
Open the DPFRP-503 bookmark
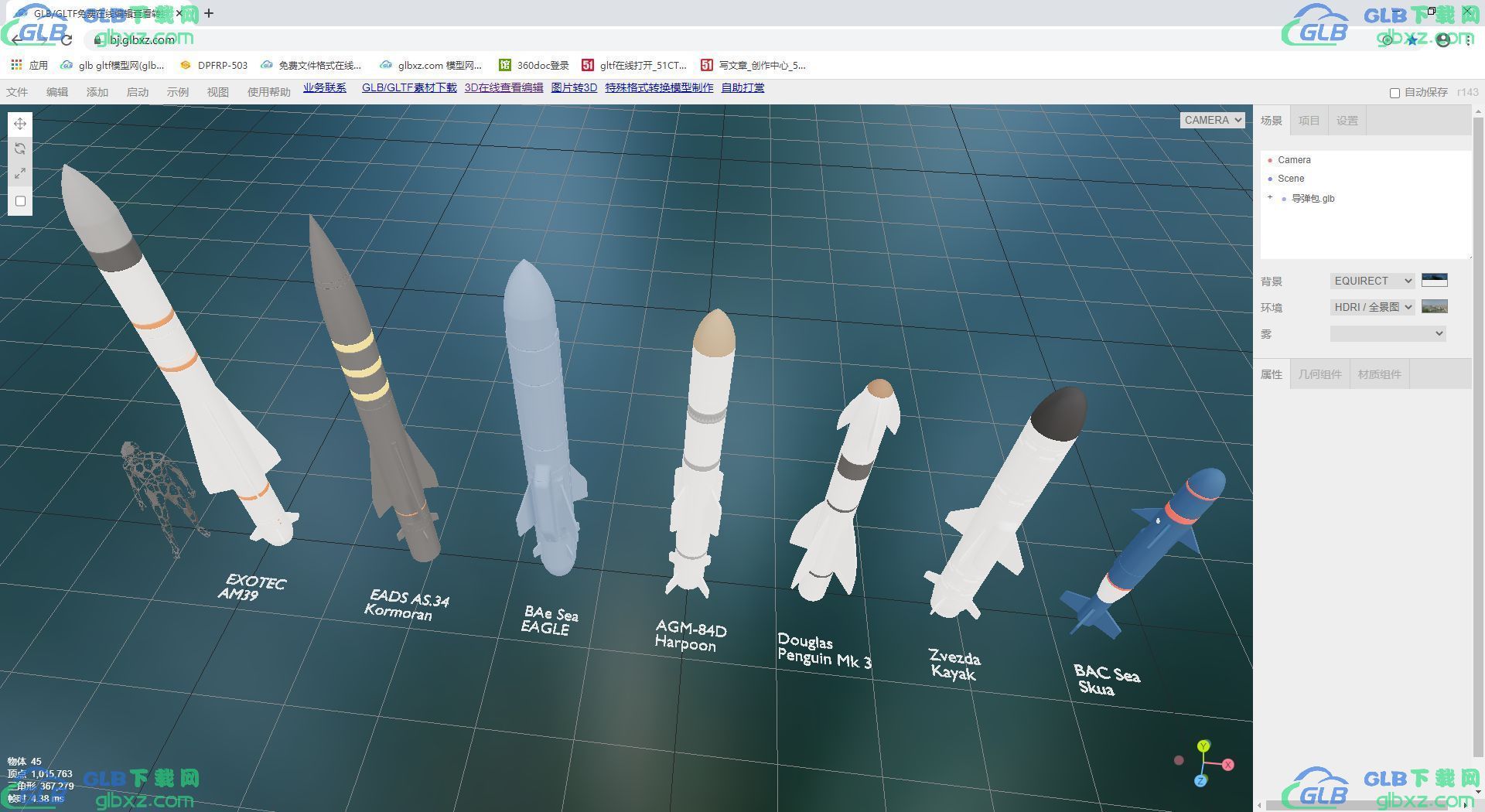(x=214, y=66)
